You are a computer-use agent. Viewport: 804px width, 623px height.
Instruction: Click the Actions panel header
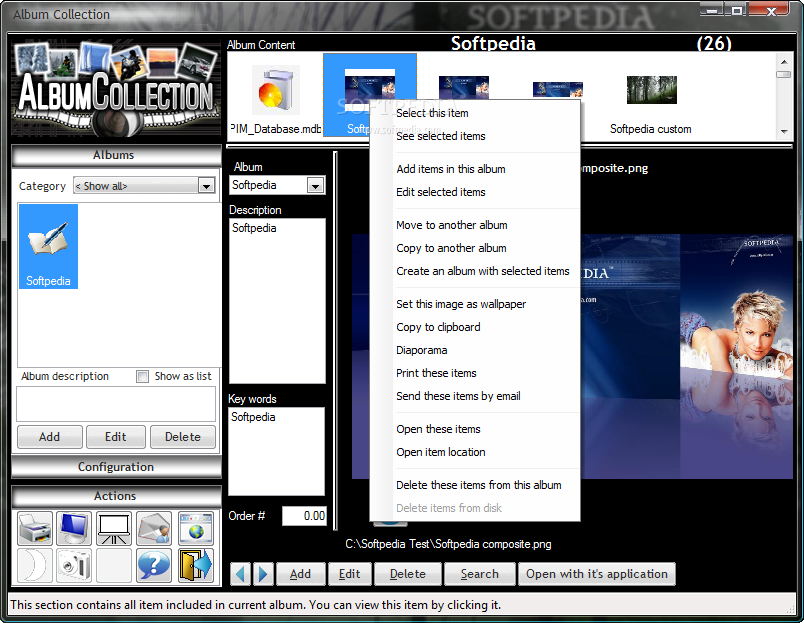(116, 496)
